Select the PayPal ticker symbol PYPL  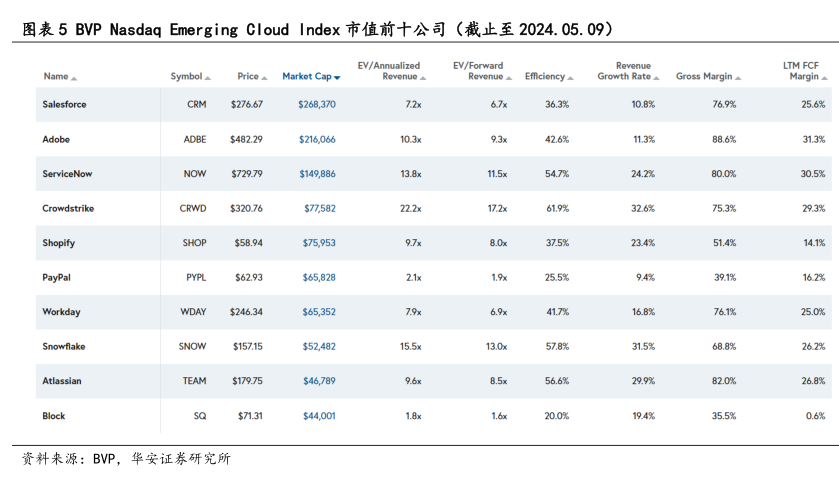coord(194,277)
